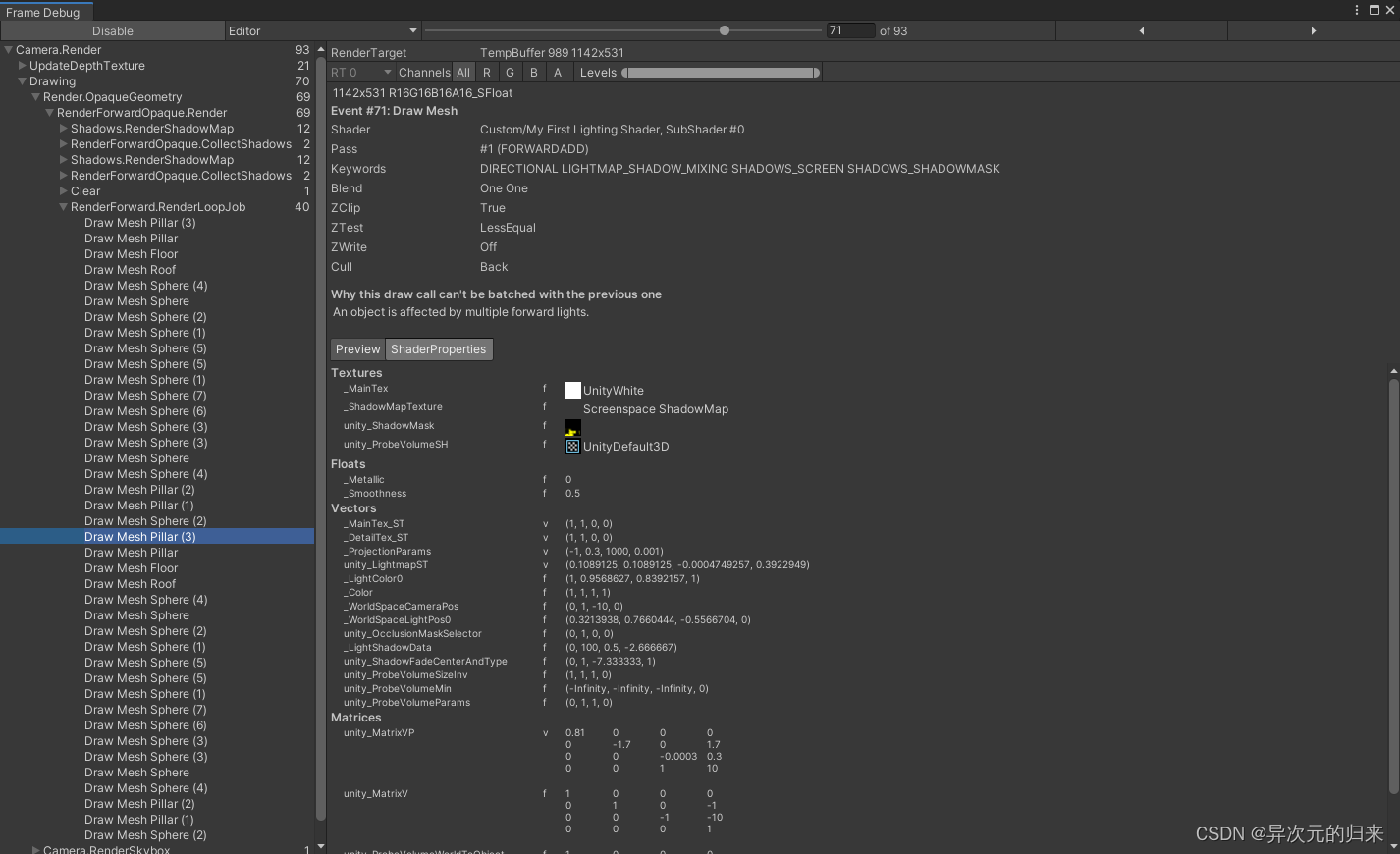Viewport: 1400px width, 854px height.
Task: Open the Editor connection dropdown
Action: coord(324,31)
